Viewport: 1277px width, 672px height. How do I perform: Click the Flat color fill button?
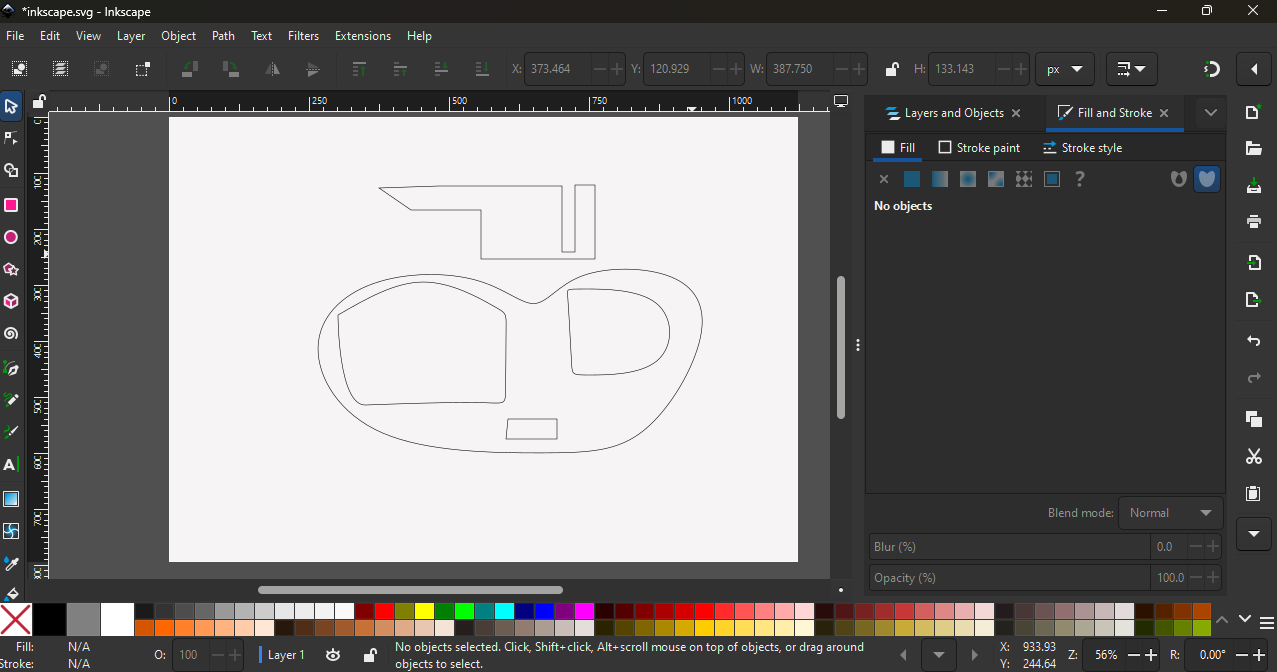(911, 179)
